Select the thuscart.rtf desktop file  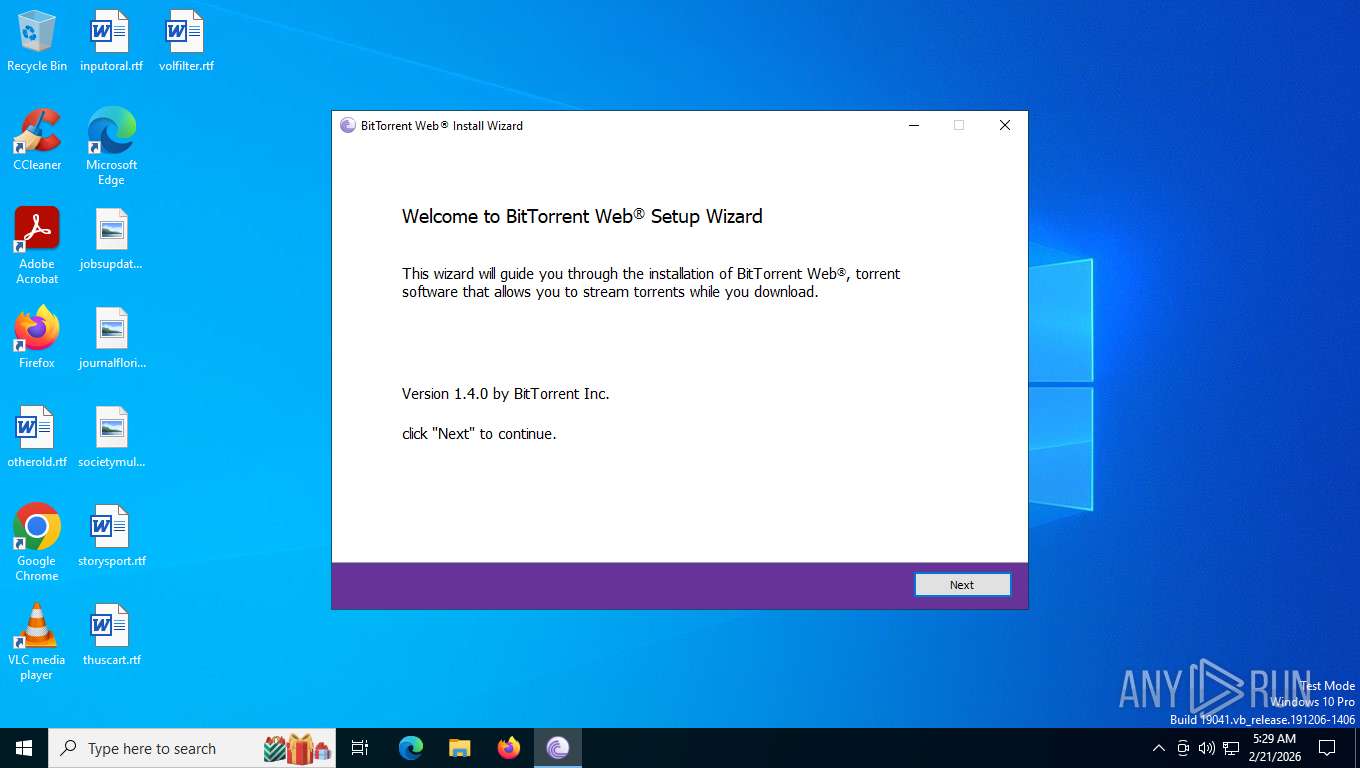pos(111,635)
